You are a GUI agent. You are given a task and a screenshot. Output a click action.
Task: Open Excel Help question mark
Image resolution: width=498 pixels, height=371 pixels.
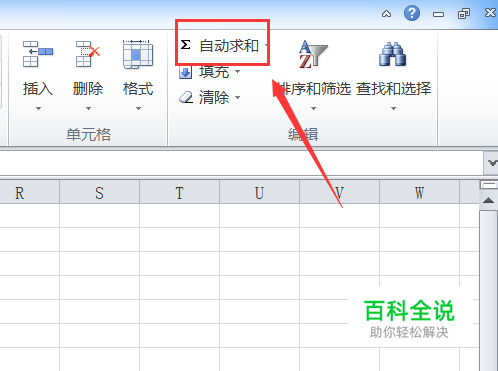point(412,13)
